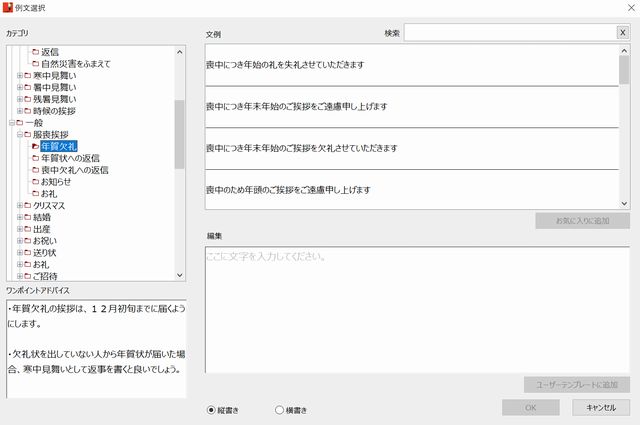Expand the 出産 category
Image resolution: width=640 pixels, height=425 pixels.
coord(18,229)
